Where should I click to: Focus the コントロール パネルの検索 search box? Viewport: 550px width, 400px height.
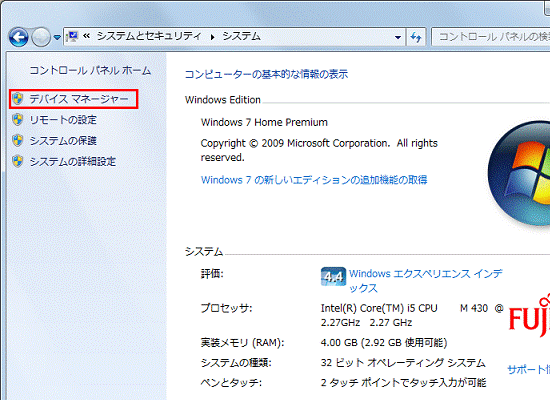click(491, 37)
